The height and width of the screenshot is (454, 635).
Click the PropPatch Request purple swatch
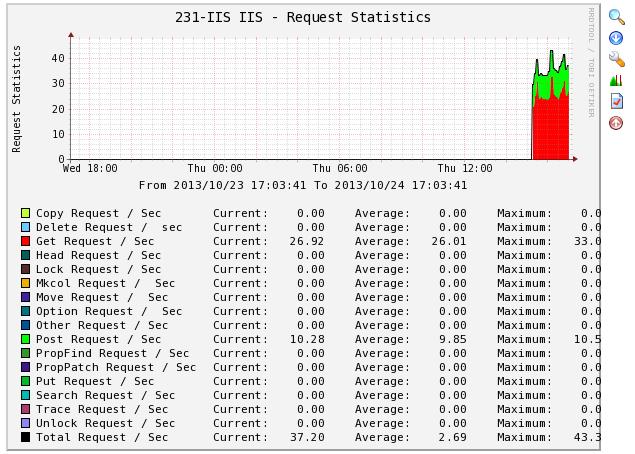[26, 367]
